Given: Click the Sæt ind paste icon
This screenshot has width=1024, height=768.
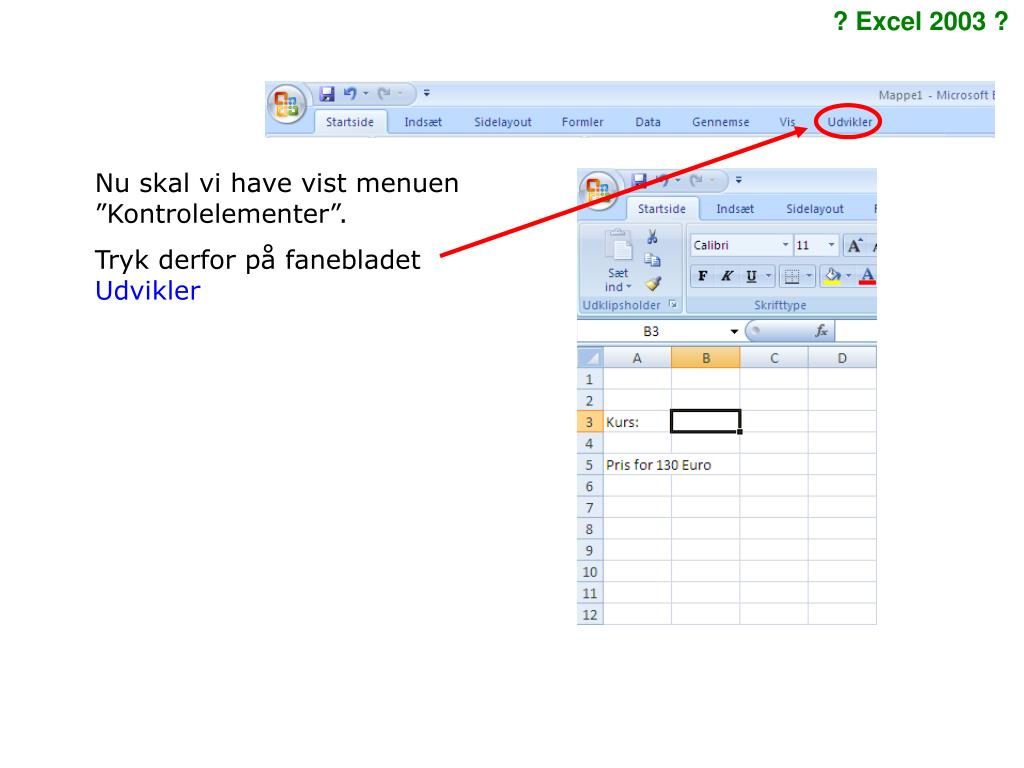Looking at the screenshot, I should coord(618,246).
